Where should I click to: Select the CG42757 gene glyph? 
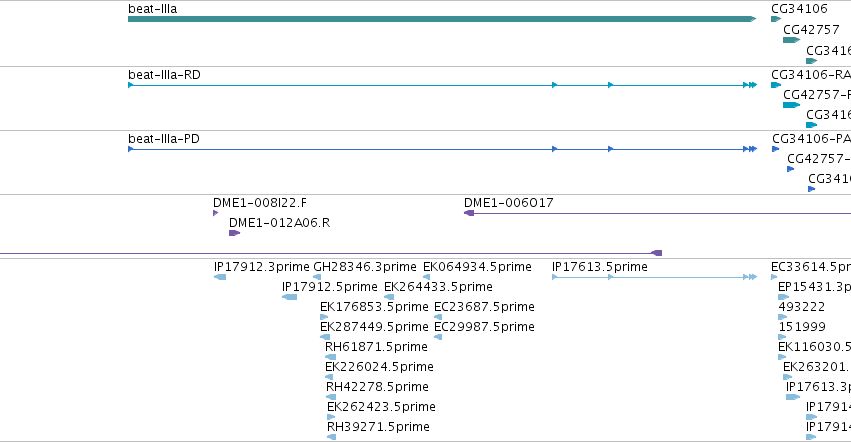pos(791,40)
